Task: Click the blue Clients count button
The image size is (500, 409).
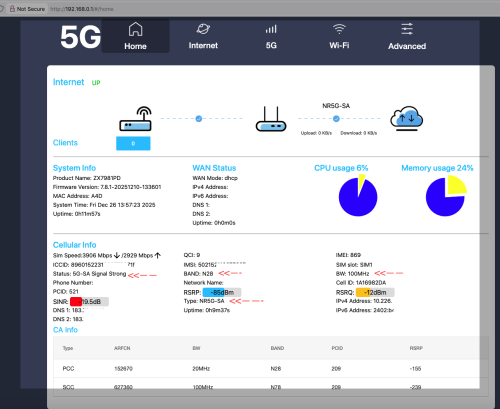Action: tap(133, 143)
